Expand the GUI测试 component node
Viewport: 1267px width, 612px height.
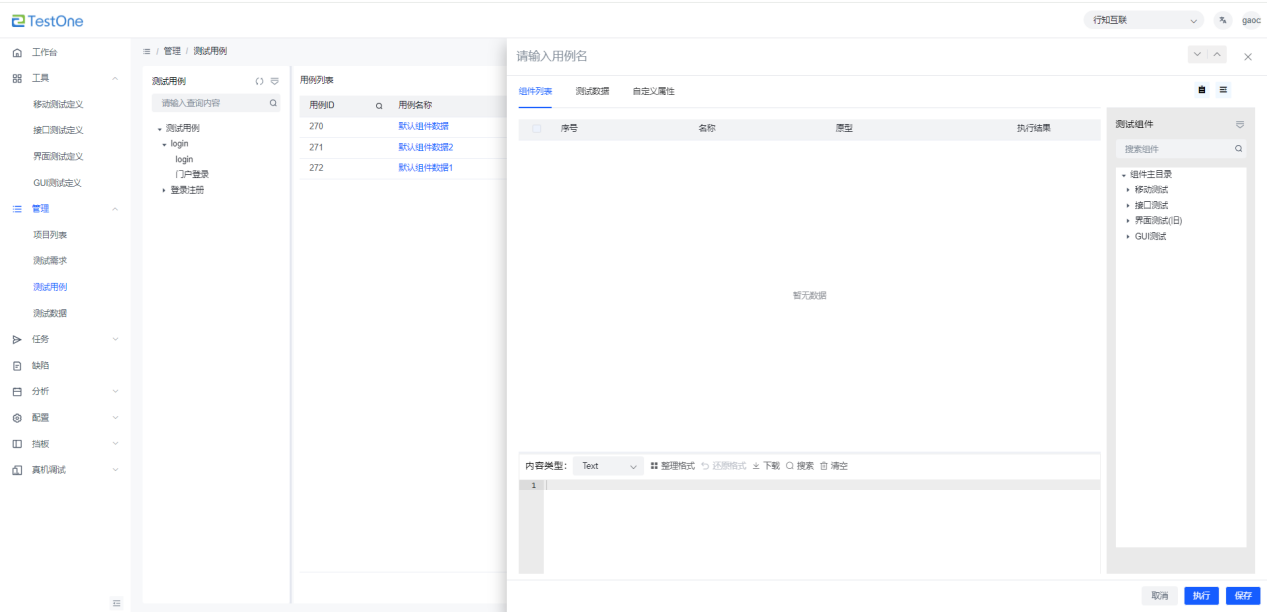[1128, 237]
